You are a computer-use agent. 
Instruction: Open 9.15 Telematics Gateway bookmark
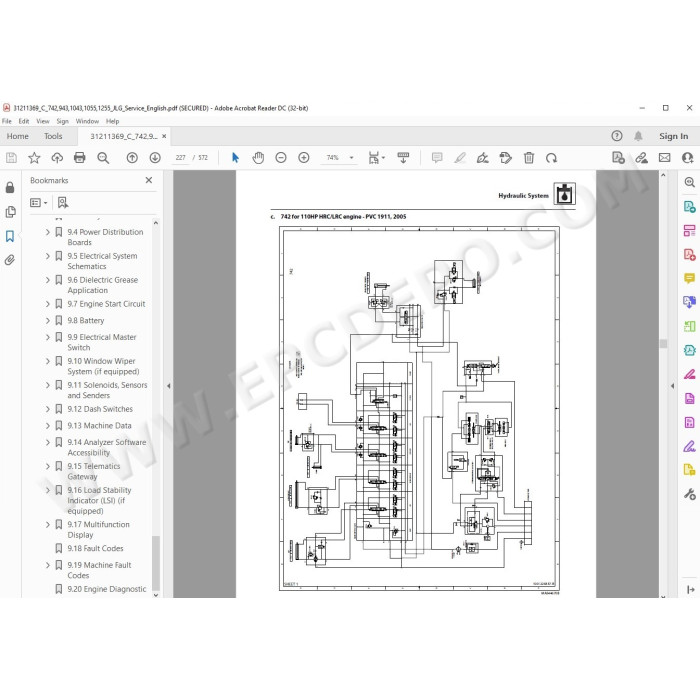94,471
